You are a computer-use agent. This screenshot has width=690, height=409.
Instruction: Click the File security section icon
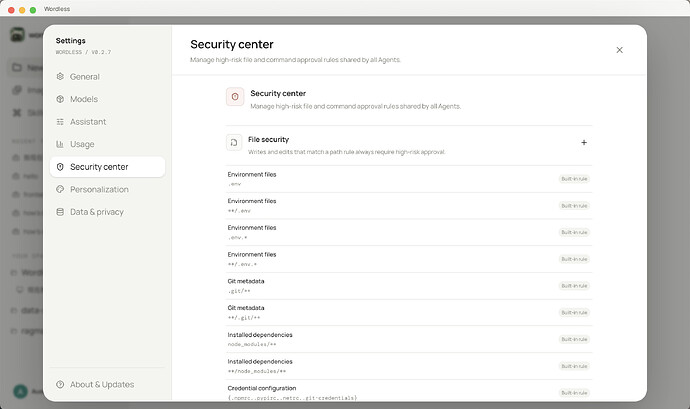pos(234,143)
